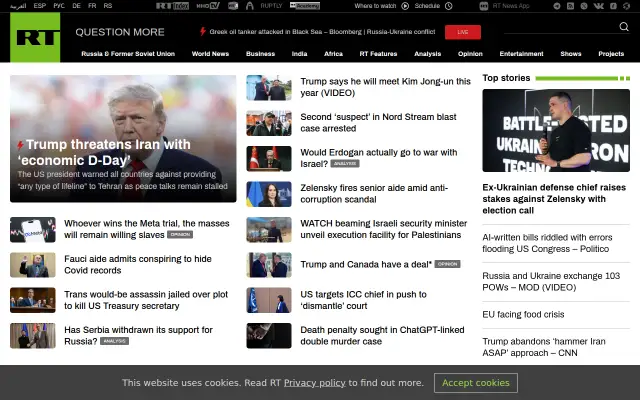Open Trump abandons 'hammer Iran ASAP' story
The image size is (640, 400).
tap(544, 347)
